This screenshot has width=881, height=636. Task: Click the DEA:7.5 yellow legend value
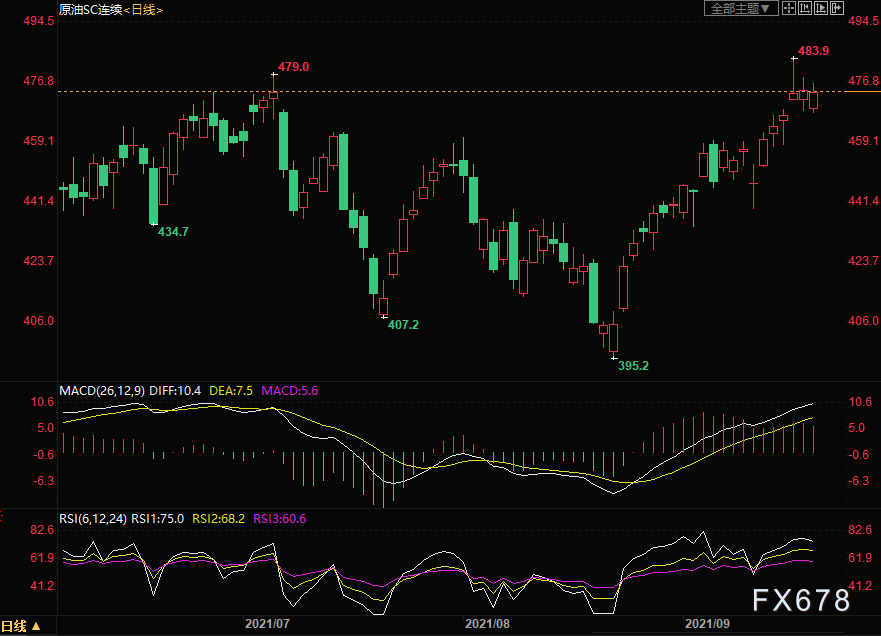231,390
